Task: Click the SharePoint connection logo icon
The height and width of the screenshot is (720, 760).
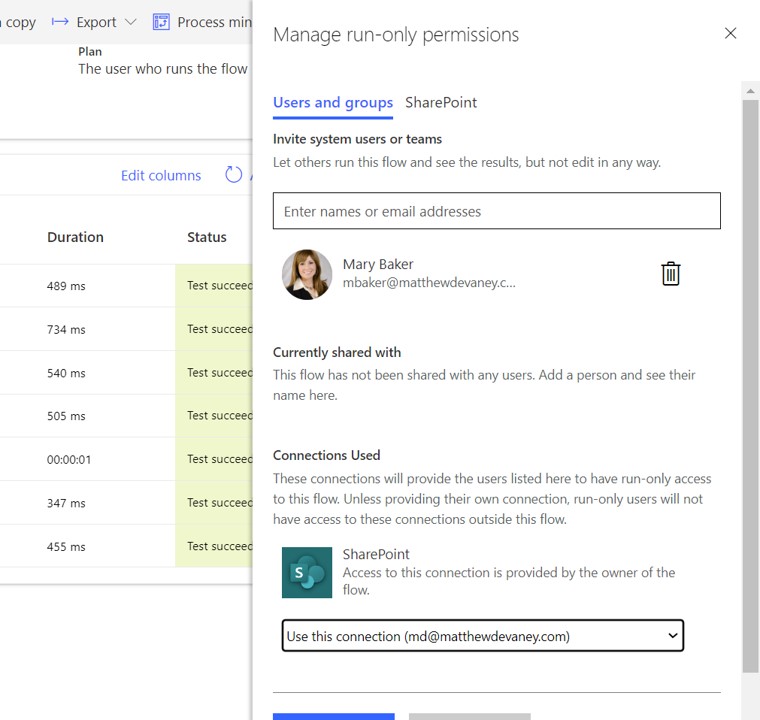Action: tap(307, 573)
